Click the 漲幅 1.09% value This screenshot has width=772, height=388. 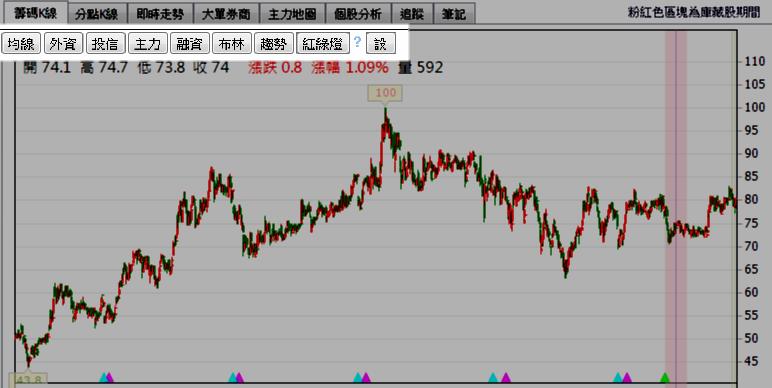350,67
